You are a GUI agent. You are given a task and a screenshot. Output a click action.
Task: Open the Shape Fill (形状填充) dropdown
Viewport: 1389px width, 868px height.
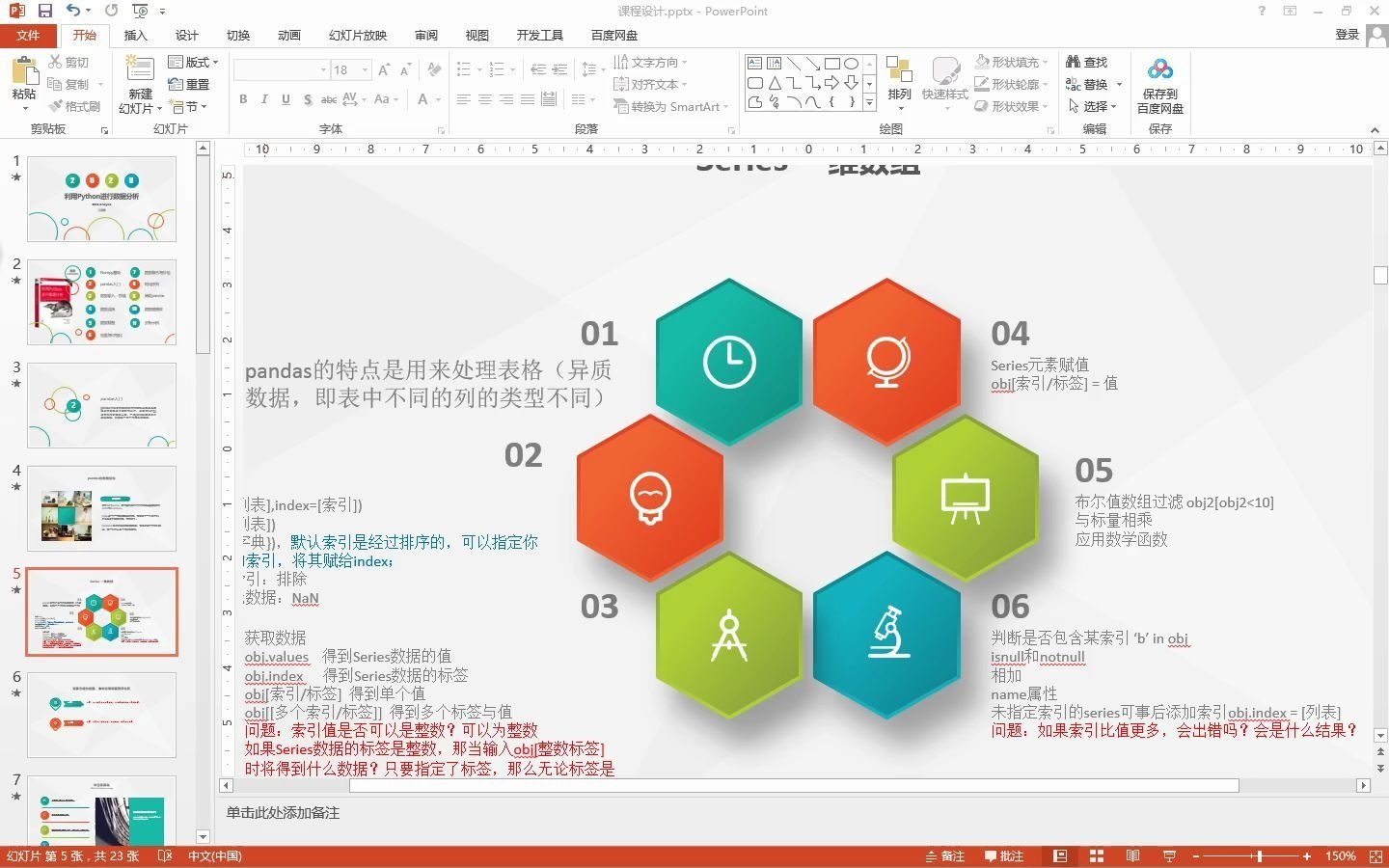1012,61
